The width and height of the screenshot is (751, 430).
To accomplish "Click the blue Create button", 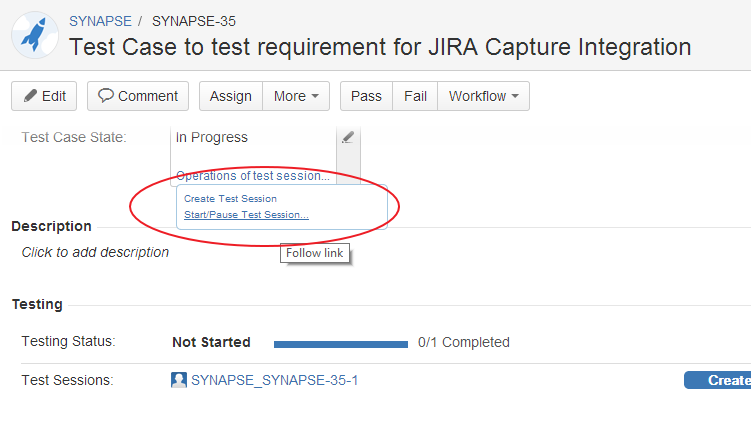I will point(717,380).
